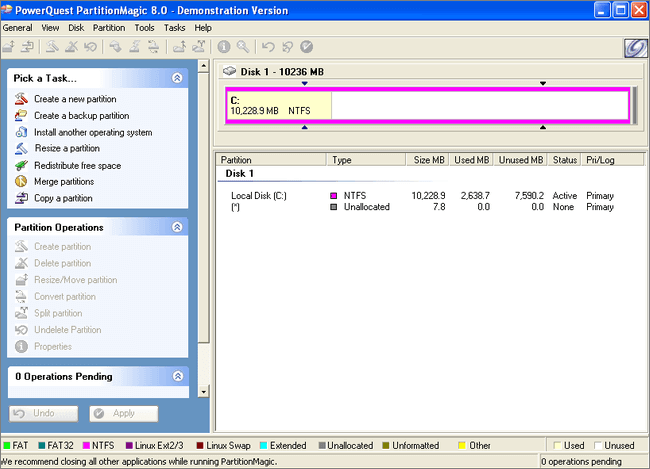
Task: Click the round info icon in toolbar
Action: tap(224, 47)
